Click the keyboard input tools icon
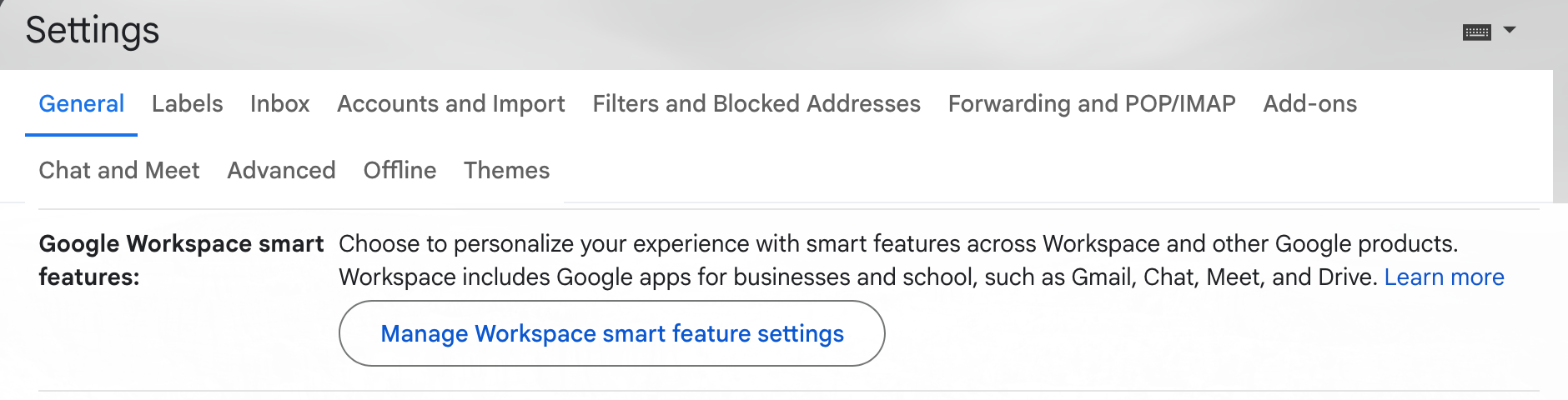The width and height of the screenshot is (1568, 400). (x=1476, y=32)
